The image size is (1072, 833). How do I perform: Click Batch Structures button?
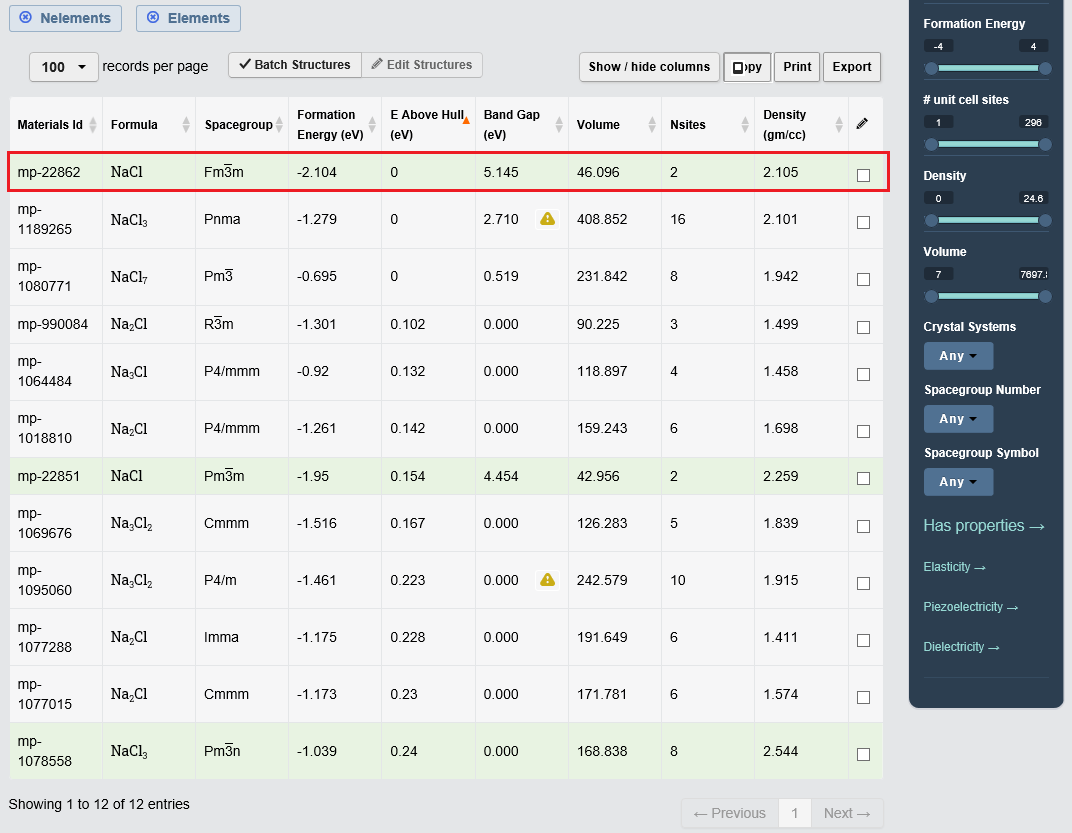[x=295, y=65]
